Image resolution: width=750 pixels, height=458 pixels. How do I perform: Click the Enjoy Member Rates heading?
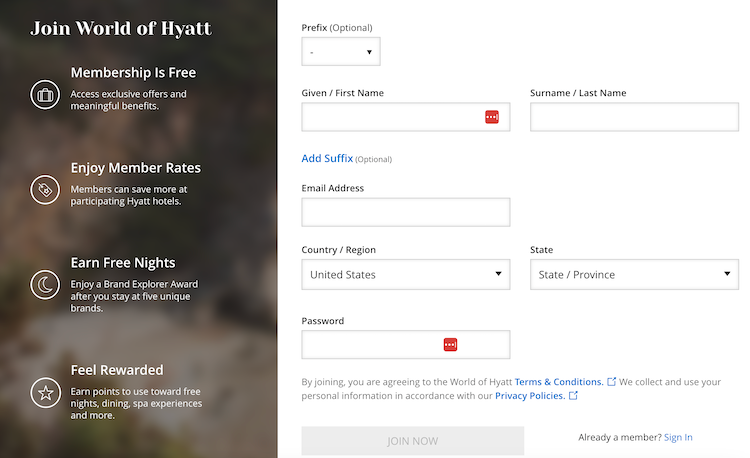point(136,168)
